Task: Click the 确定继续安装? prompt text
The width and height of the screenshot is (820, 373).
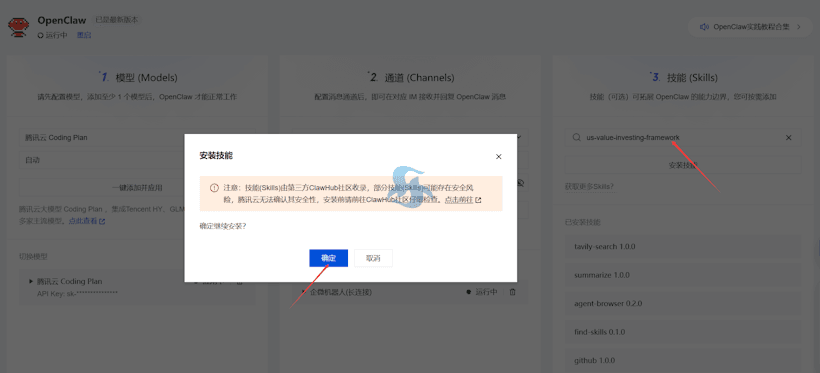Action: pos(223,226)
